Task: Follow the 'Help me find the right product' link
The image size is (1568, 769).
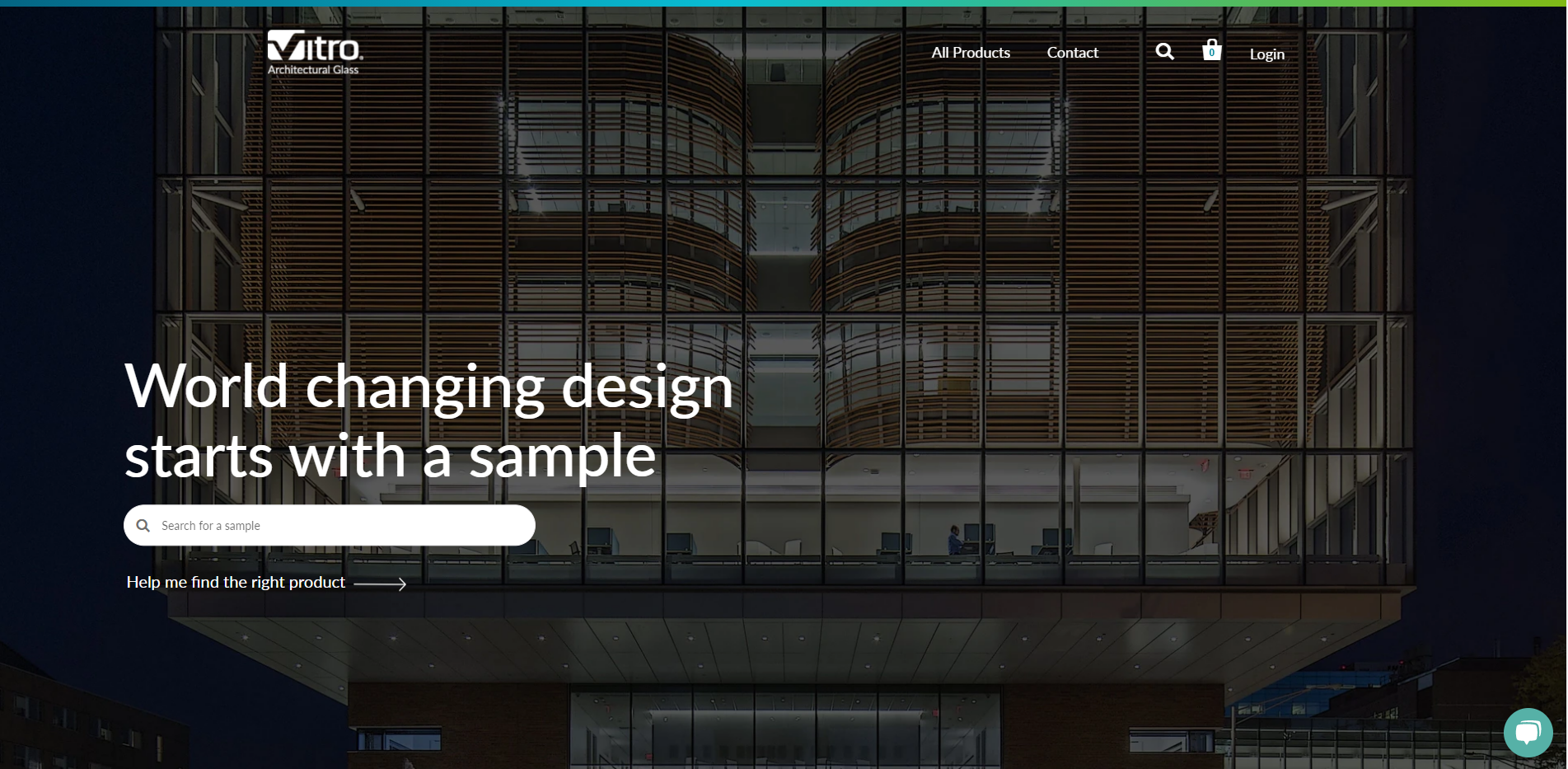Action: (x=235, y=582)
